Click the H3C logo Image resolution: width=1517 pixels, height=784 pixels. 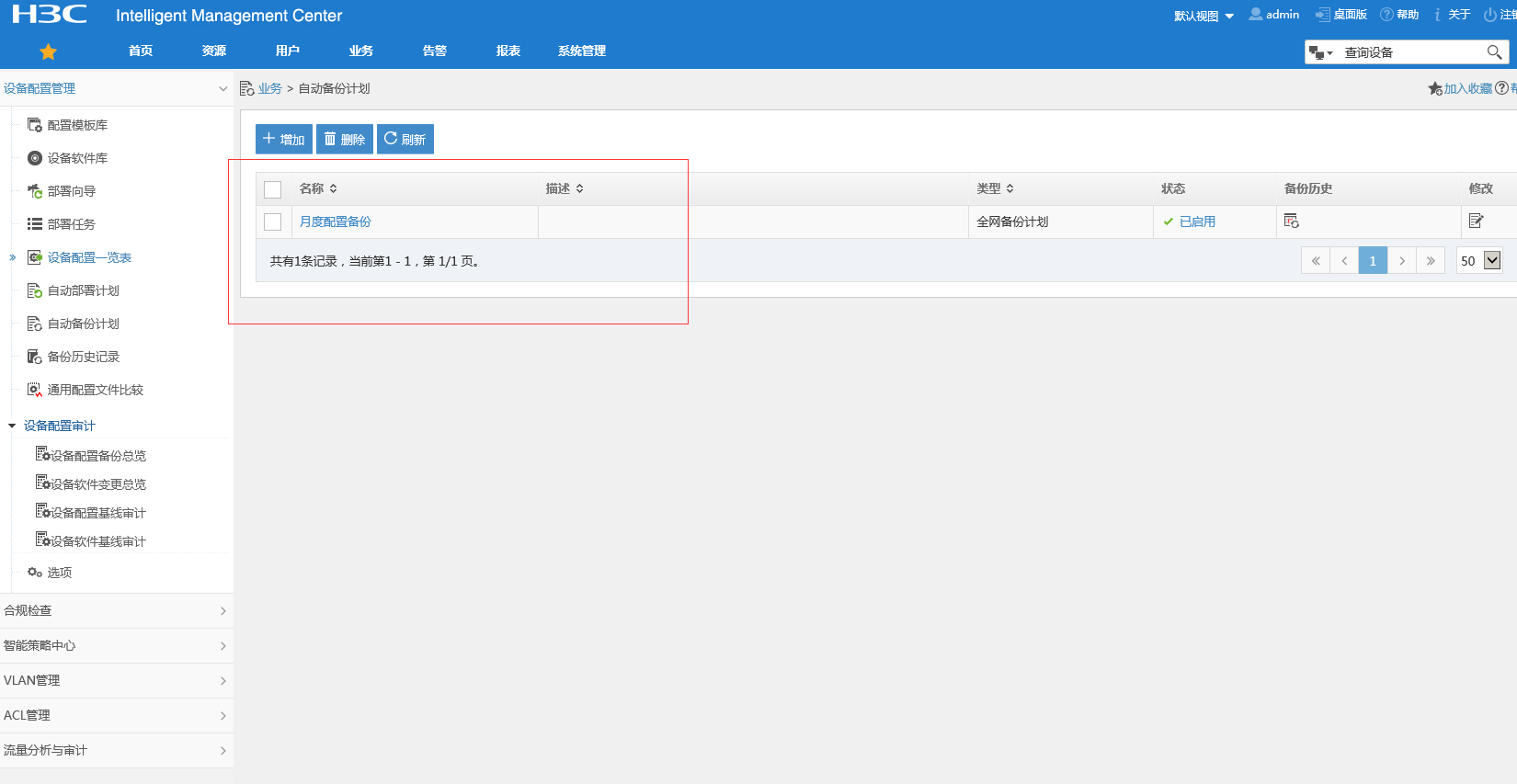point(50,15)
